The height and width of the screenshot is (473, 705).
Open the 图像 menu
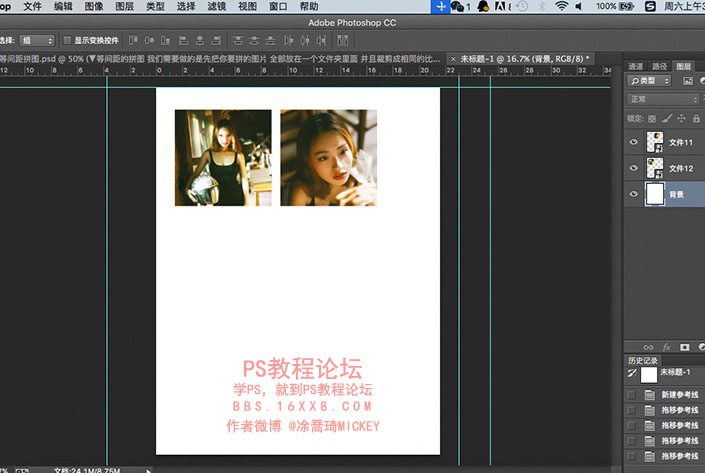pos(94,6)
